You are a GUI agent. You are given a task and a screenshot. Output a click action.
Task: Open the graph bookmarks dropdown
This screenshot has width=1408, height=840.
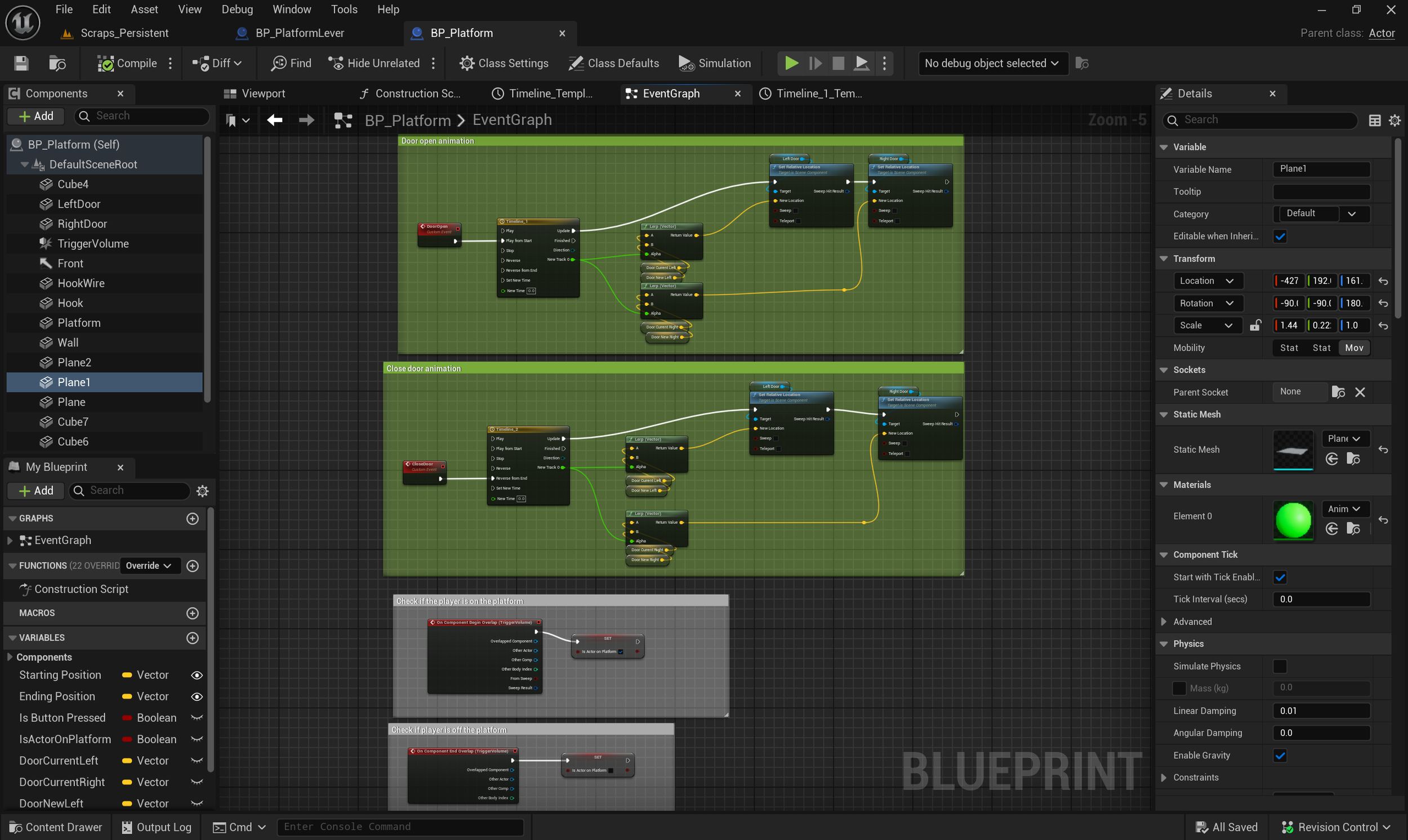(x=237, y=120)
